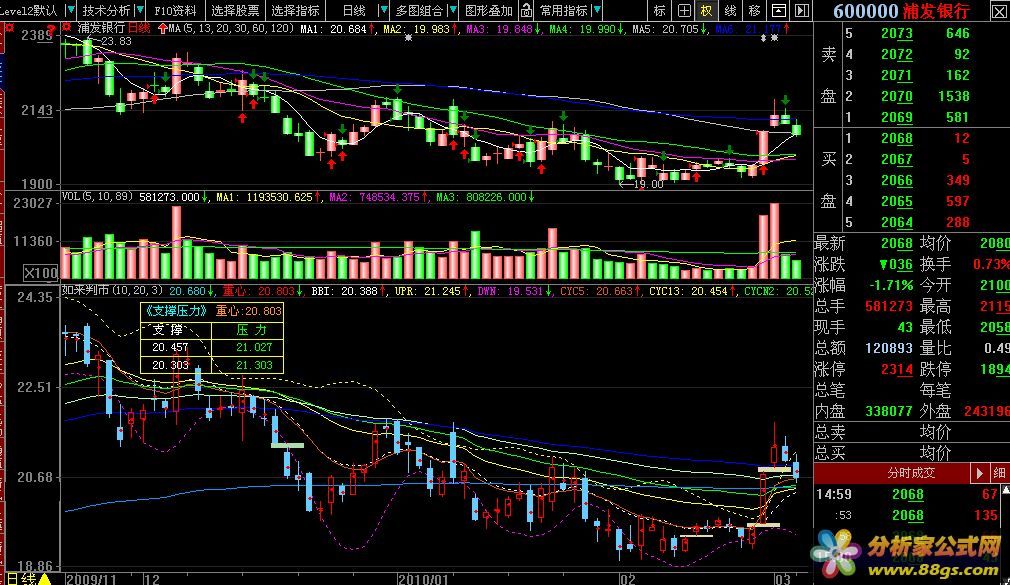
Task: Expand the 日线 period dropdown arrow
Action: click(x=383, y=10)
